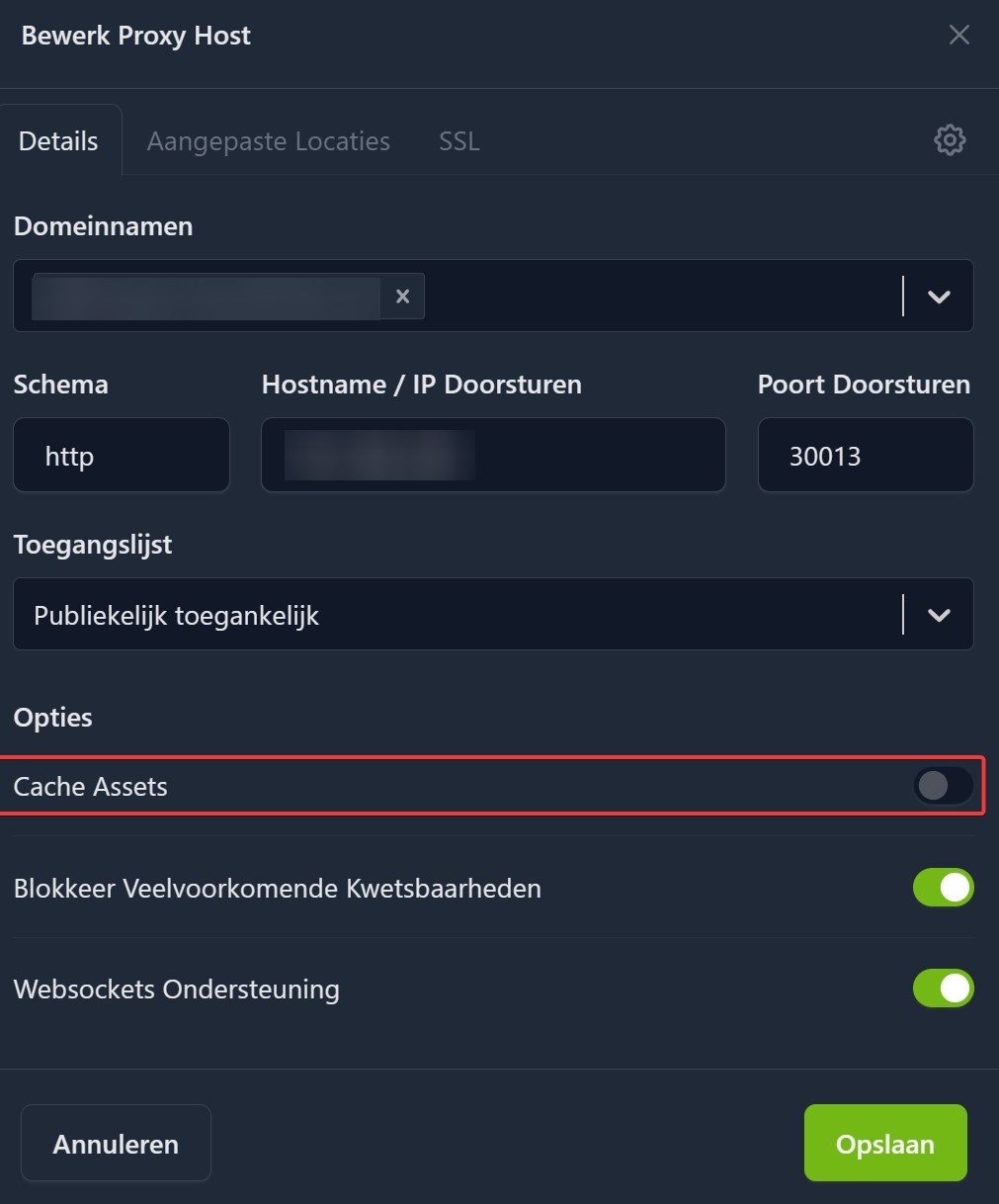
Task: Open the advanced settings gear icon
Action: 950,140
